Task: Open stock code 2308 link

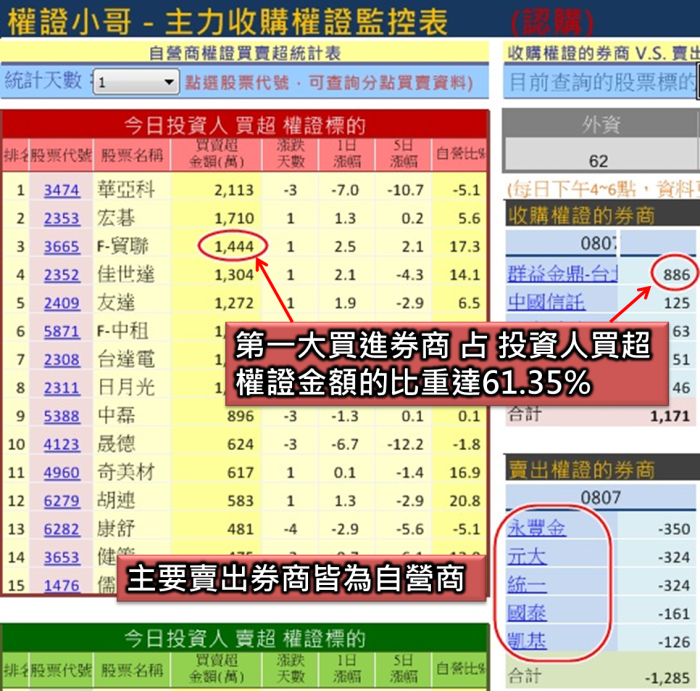Action: pyautogui.click(x=62, y=360)
